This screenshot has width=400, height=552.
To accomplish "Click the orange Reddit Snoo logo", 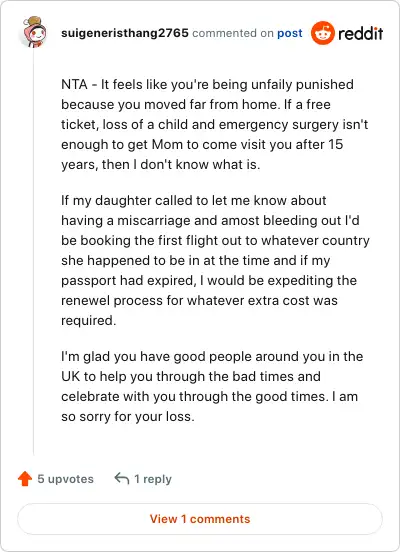I will [323, 33].
